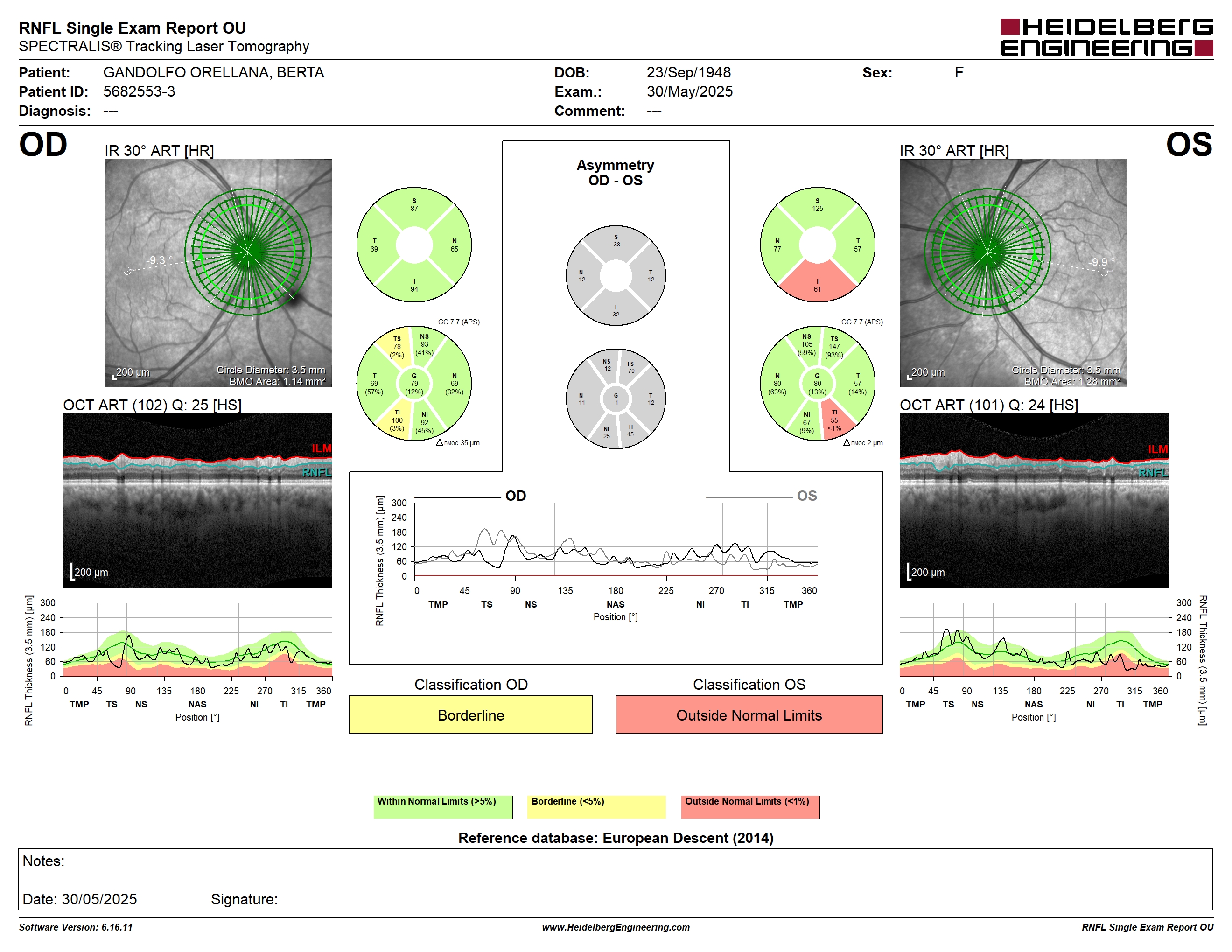Screen dimensions: 1232x952
Task: Click OS global average G 80 (13%)
Action: click(x=818, y=384)
